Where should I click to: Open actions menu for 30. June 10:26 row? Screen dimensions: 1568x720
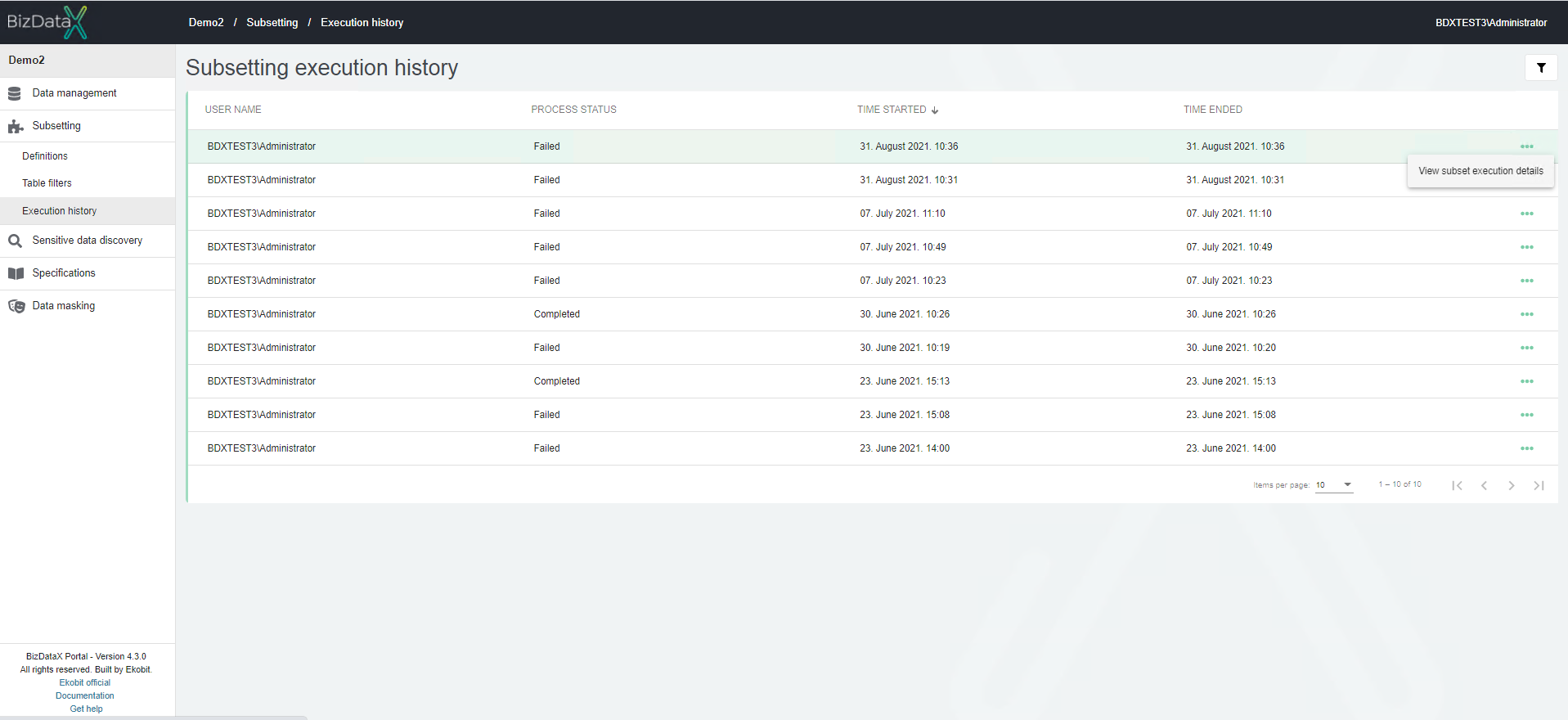(1527, 314)
